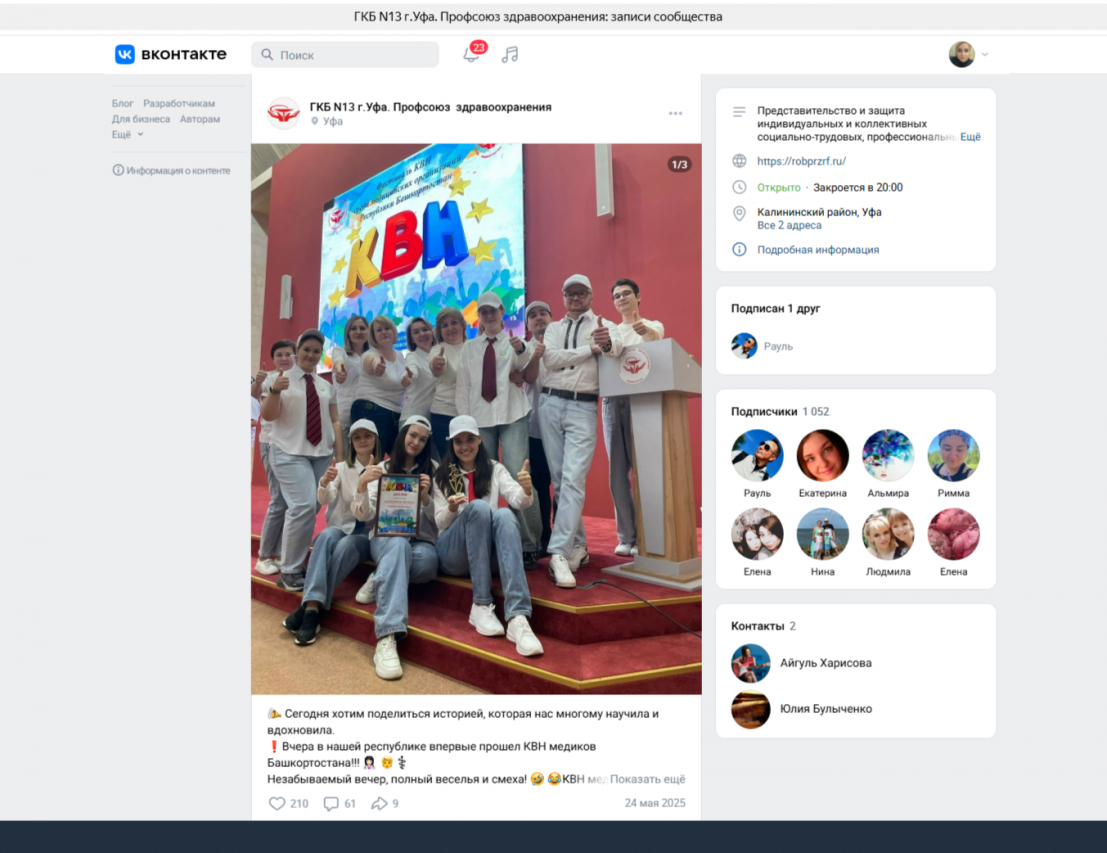Expand description with Ещё link
This screenshot has width=1107, height=853.
[x=970, y=137]
